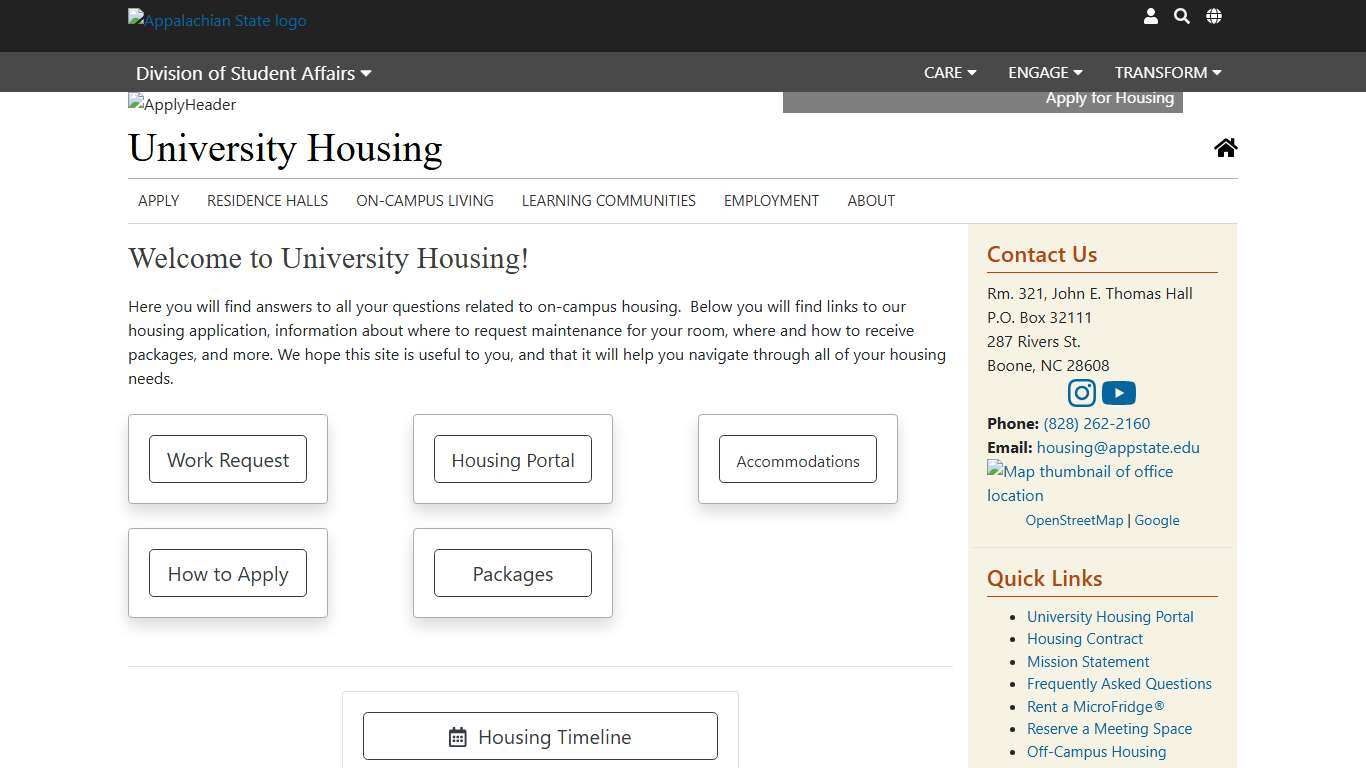The image size is (1366, 768).
Task: Email housing via housing@appstate.edu link
Action: [1118, 447]
